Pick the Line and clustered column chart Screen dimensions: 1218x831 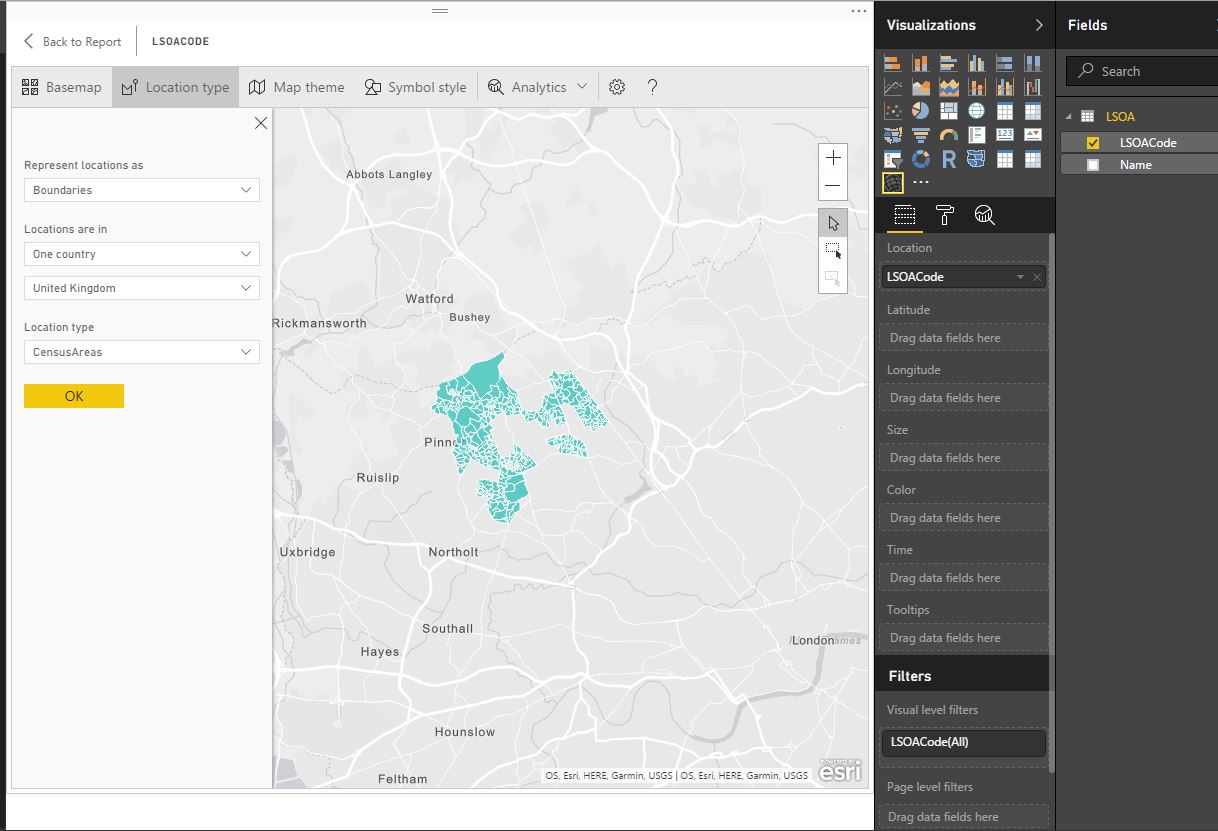[x=1005, y=87]
